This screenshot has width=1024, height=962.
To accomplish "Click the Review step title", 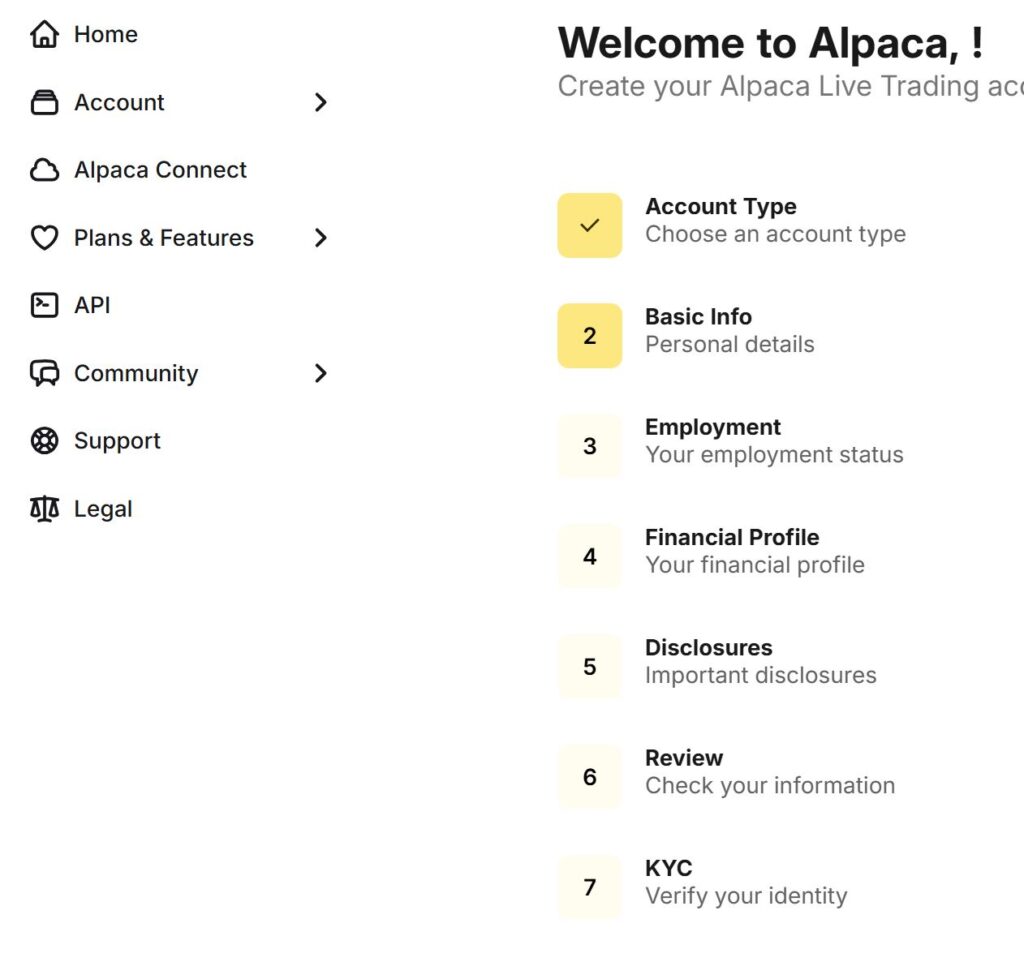I will 684,758.
